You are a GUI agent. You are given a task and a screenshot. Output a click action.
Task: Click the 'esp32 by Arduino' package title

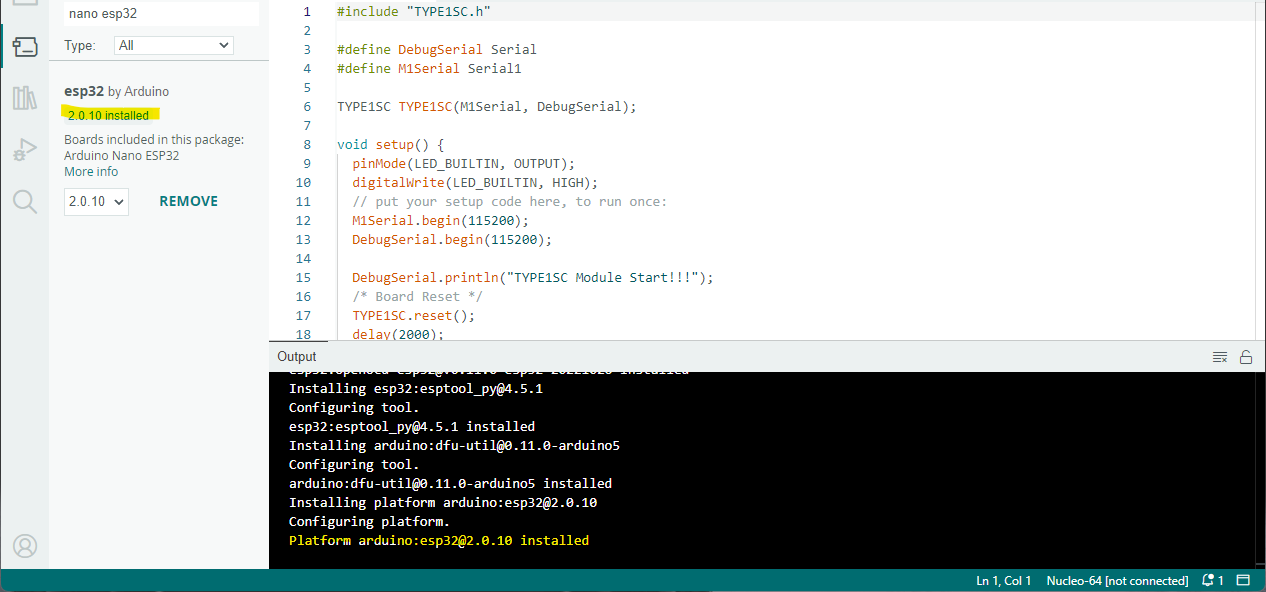coord(116,91)
